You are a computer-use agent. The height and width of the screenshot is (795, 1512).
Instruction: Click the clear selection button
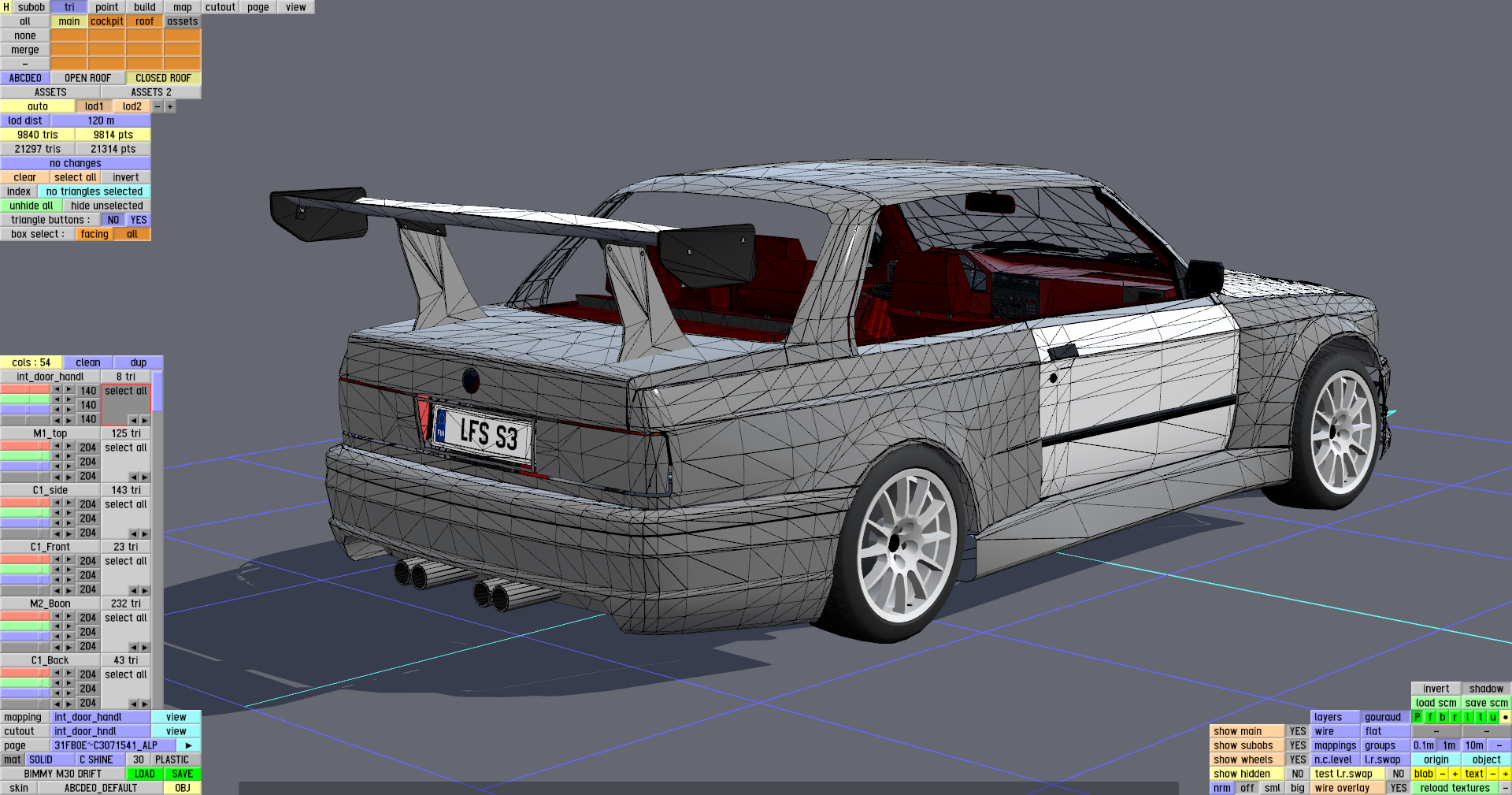(25, 177)
